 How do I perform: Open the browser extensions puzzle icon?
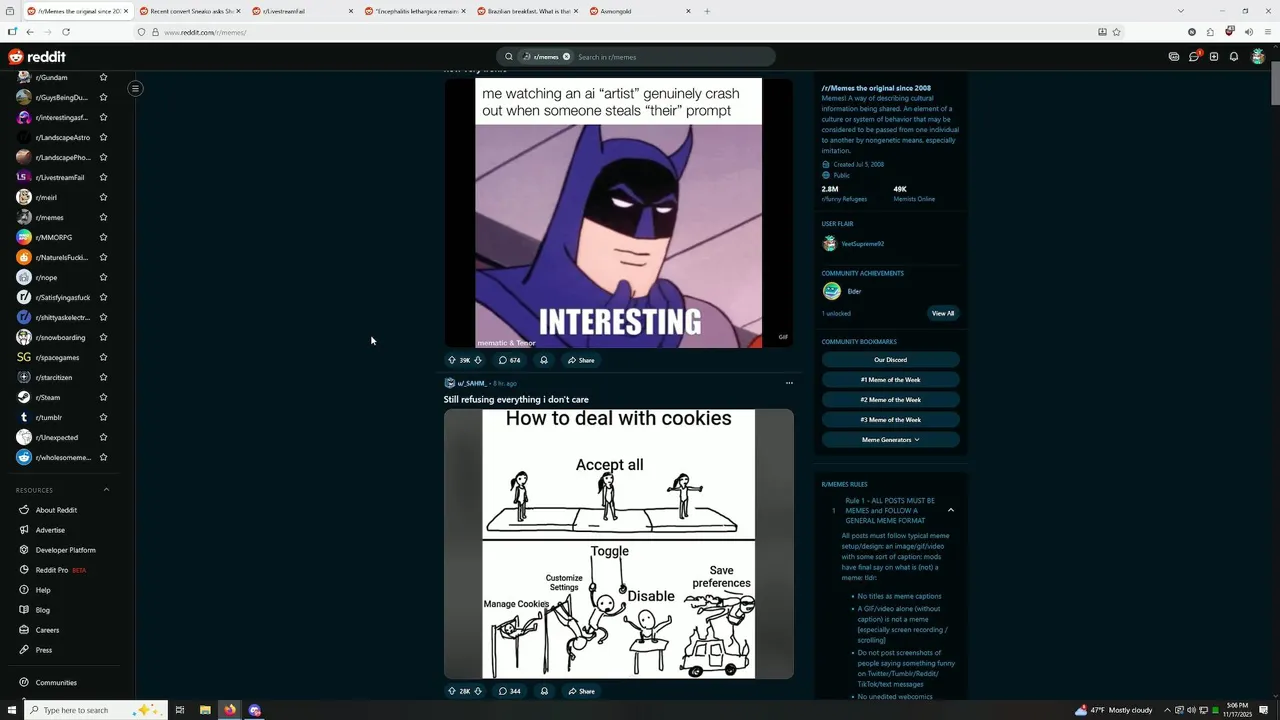(x=1210, y=32)
